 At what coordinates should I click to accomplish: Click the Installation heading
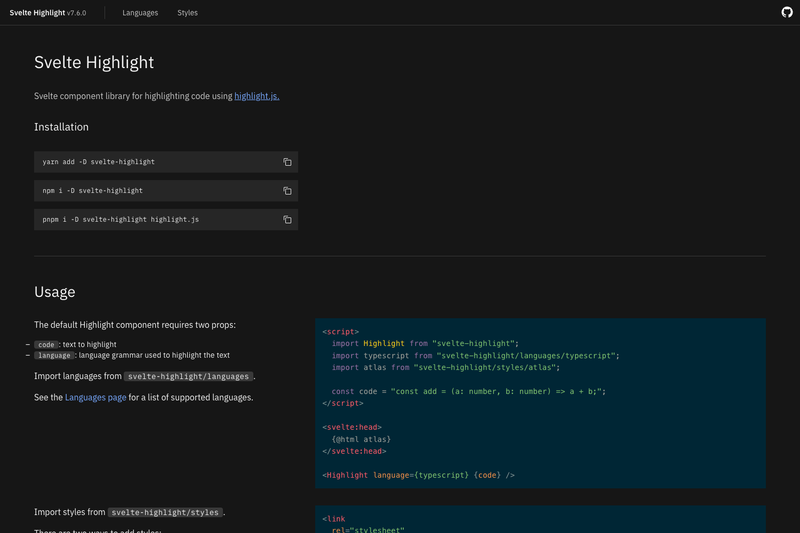61,127
